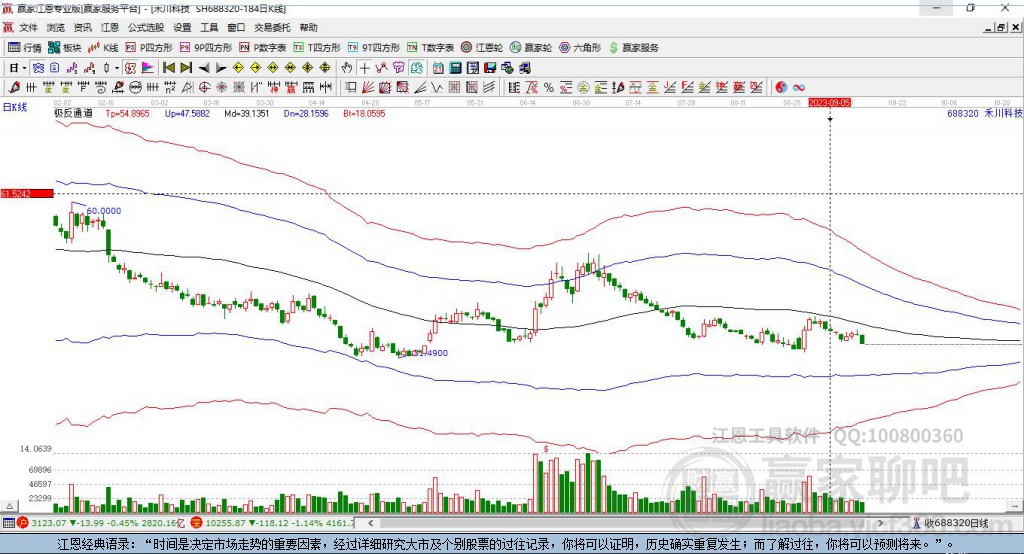Screen dimensions: 1024x554
Task: Select the red circled crosshair tool
Action: point(204,88)
